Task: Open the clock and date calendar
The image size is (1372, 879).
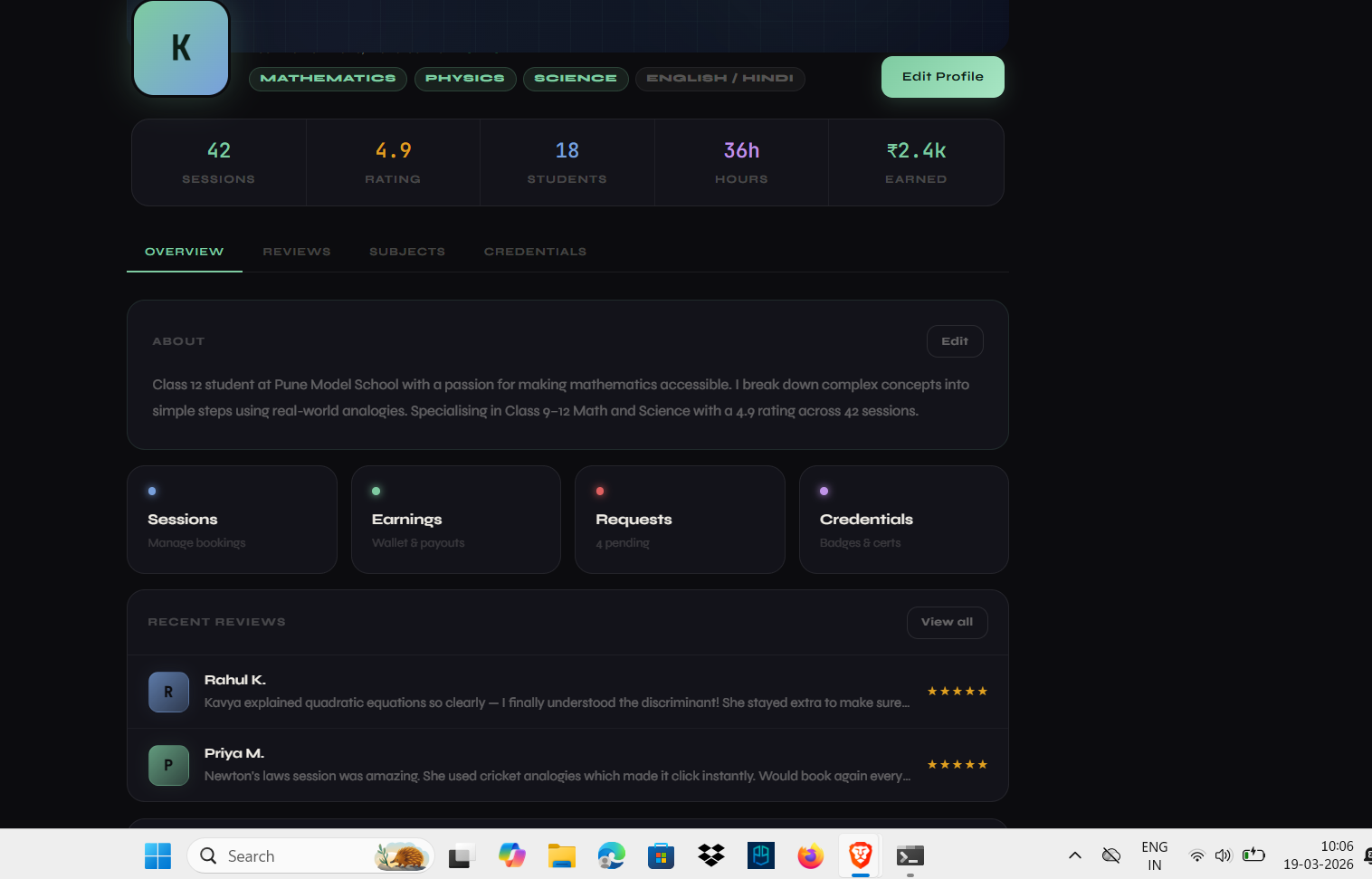Action: point(1319,855)
